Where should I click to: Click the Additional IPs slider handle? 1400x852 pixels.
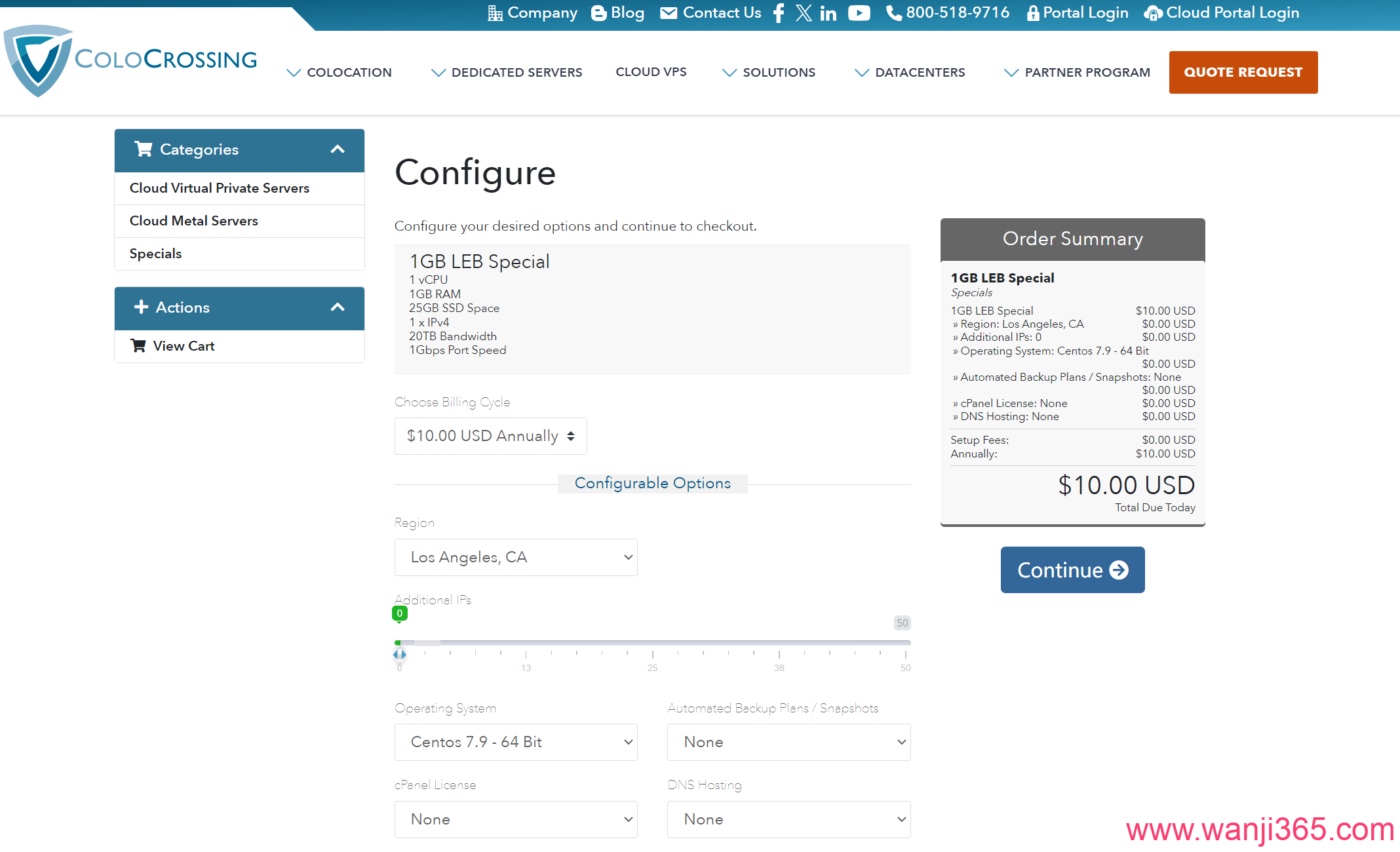tap(399, 654)
